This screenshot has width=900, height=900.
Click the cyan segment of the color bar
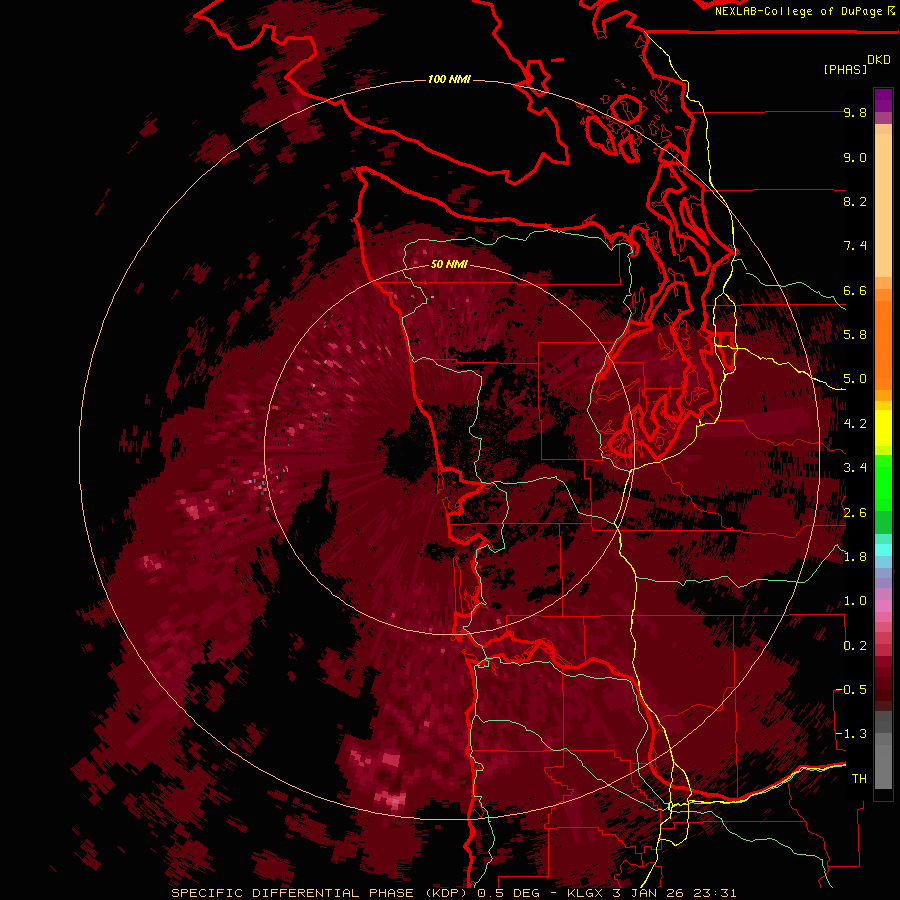point(883,550)
